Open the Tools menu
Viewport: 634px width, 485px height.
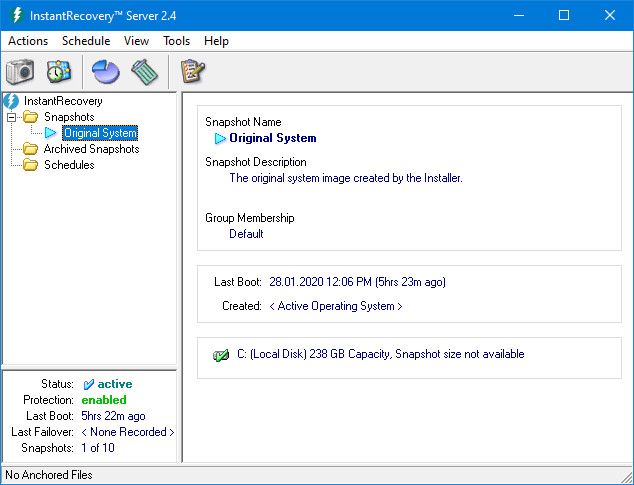[177, 41]
